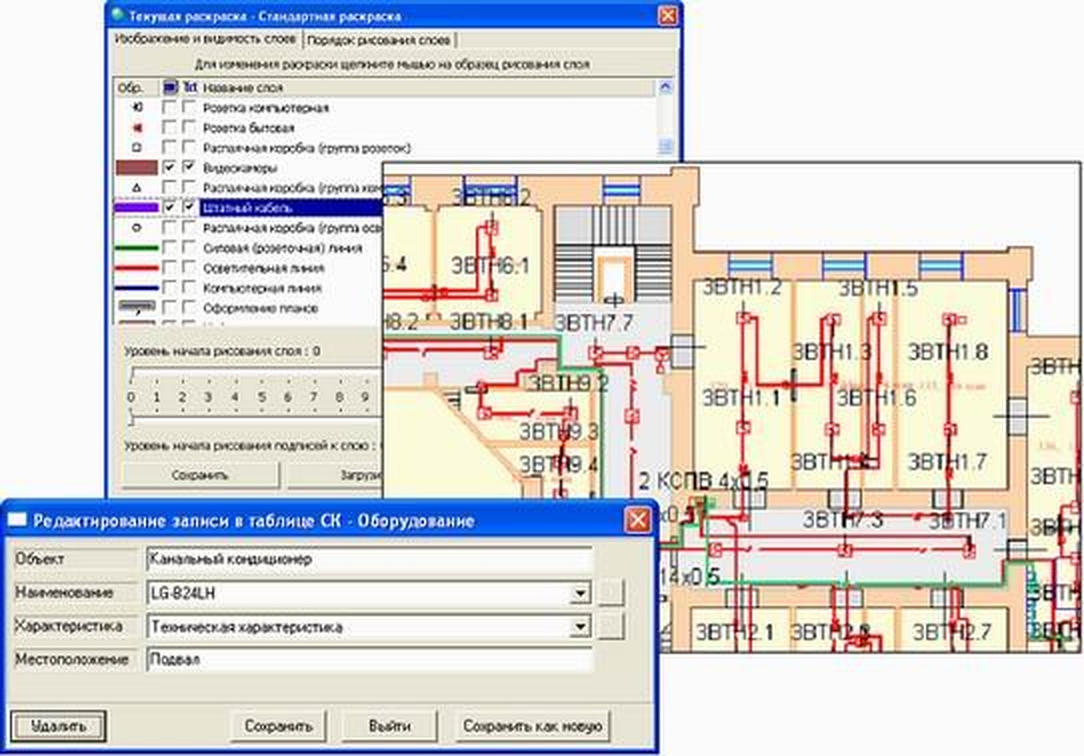The height and width of the screenshot is (756, 1084).
Task: Click the scroll-up arrow of layer list
Action: (665, 87)
